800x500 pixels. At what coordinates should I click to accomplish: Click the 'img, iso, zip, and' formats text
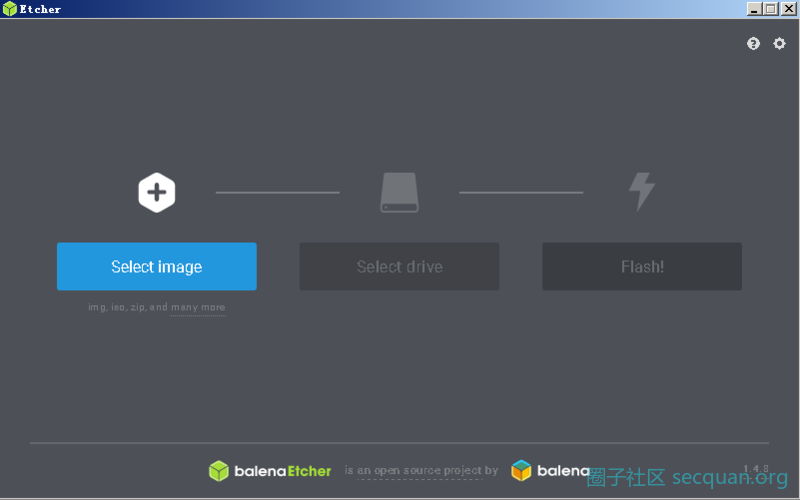point(128,307)
